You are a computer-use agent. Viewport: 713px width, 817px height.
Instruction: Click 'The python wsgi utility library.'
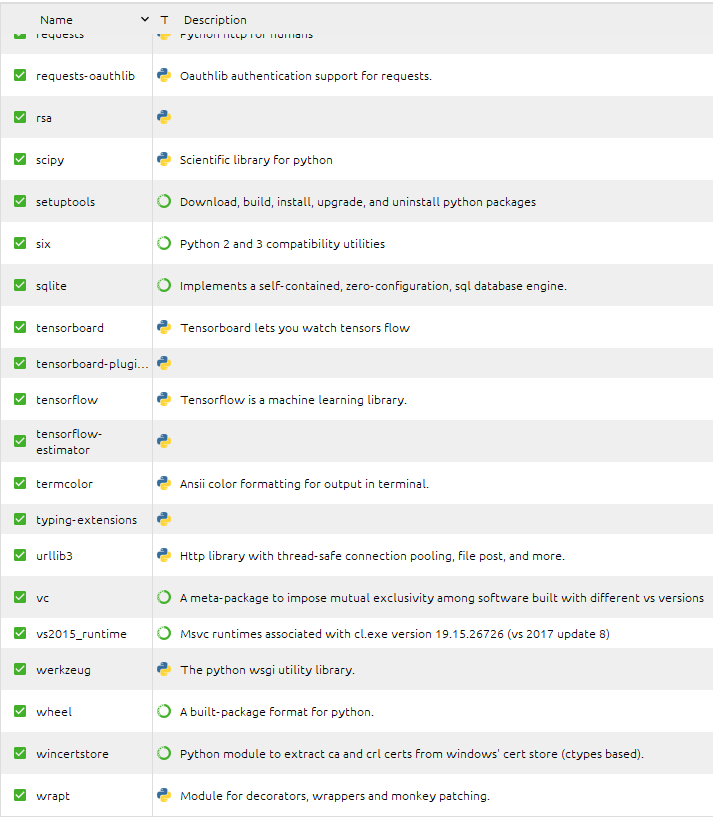point(267,670)
